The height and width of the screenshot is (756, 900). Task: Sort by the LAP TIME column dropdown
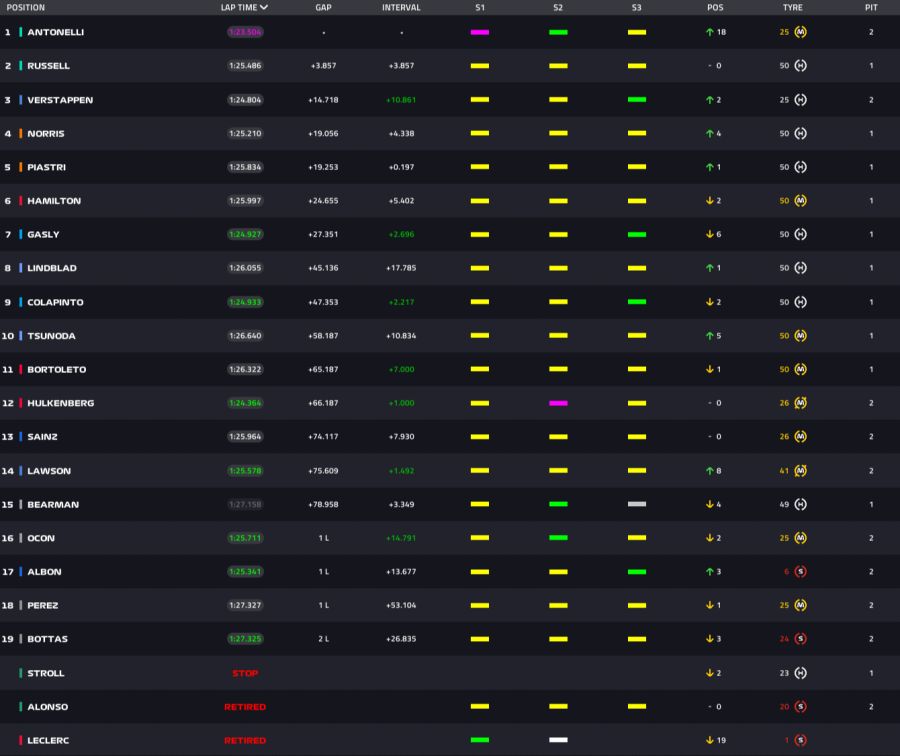[x=245, y=7]
